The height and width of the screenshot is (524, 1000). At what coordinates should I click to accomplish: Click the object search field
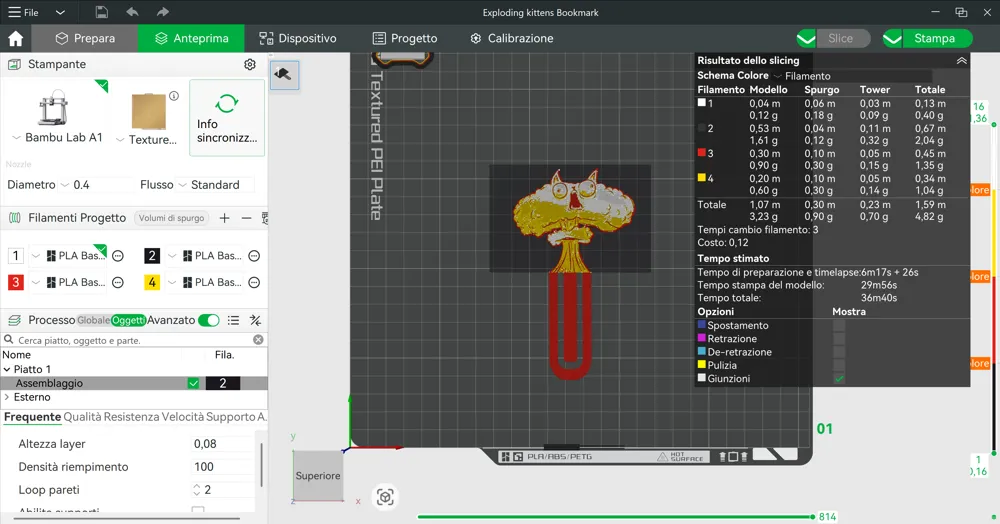click(x=133, y=340)
